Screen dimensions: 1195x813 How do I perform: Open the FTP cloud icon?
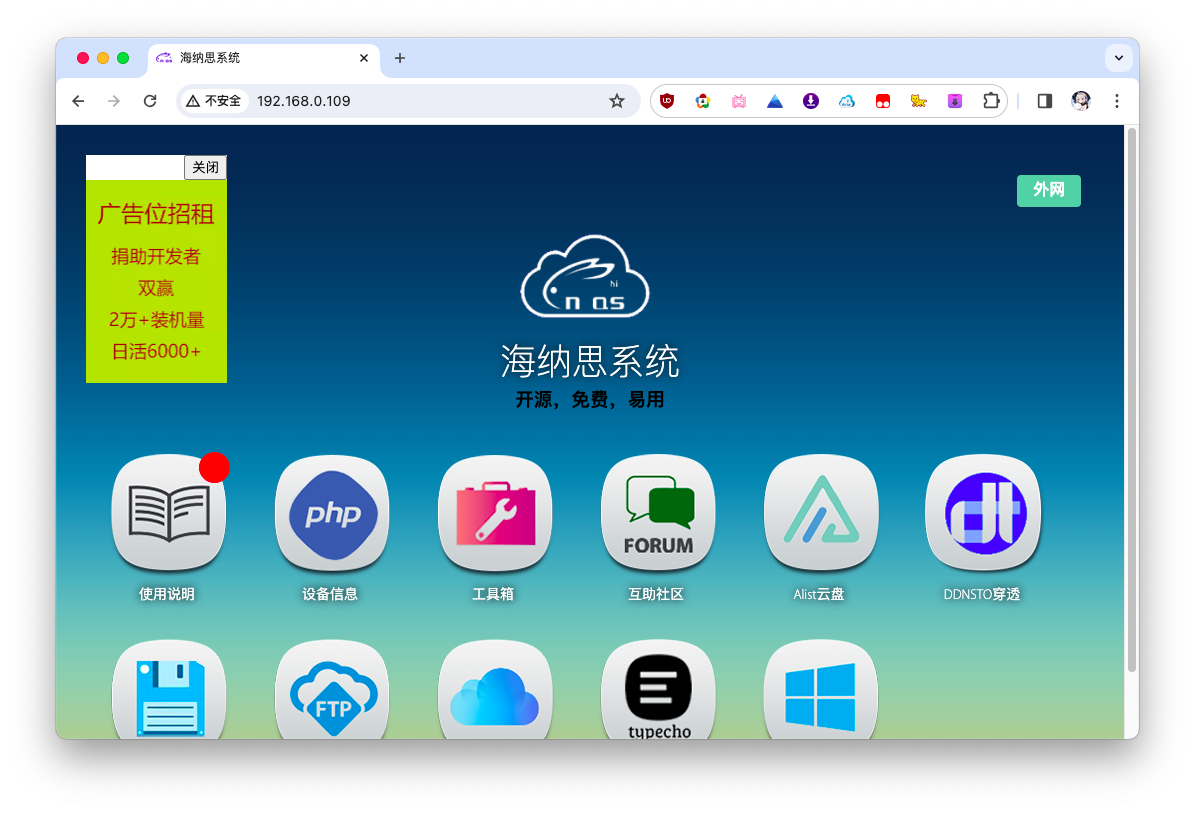coord(332,692)
